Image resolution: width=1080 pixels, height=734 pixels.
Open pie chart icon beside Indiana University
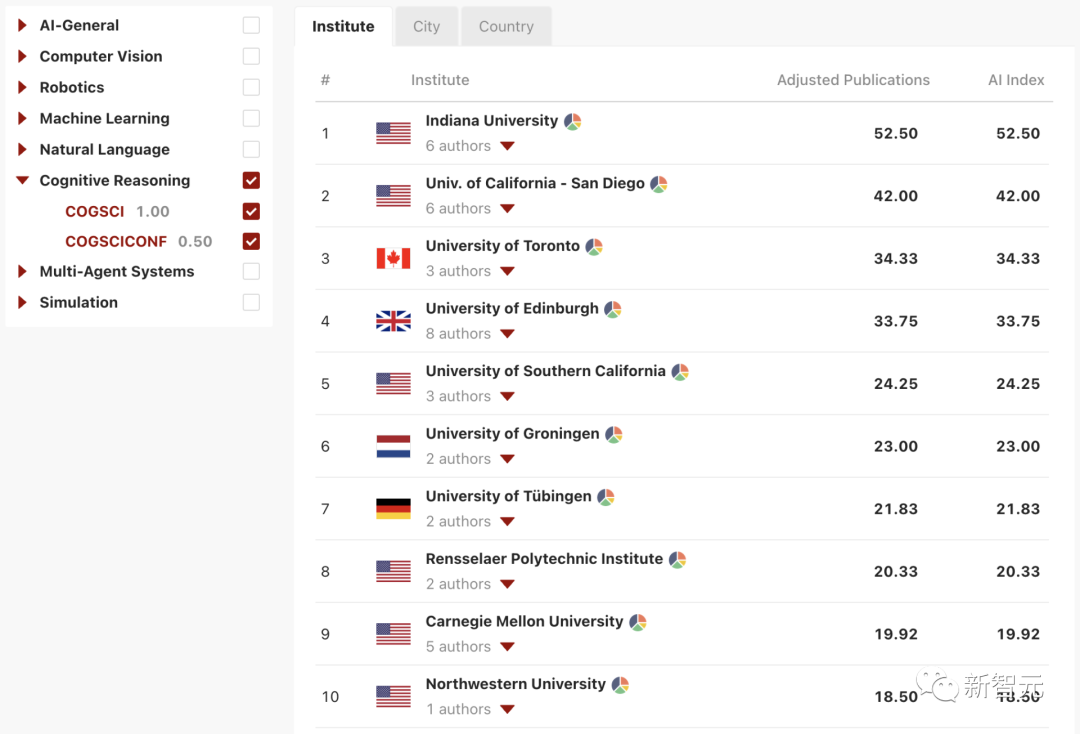point(573,121)
